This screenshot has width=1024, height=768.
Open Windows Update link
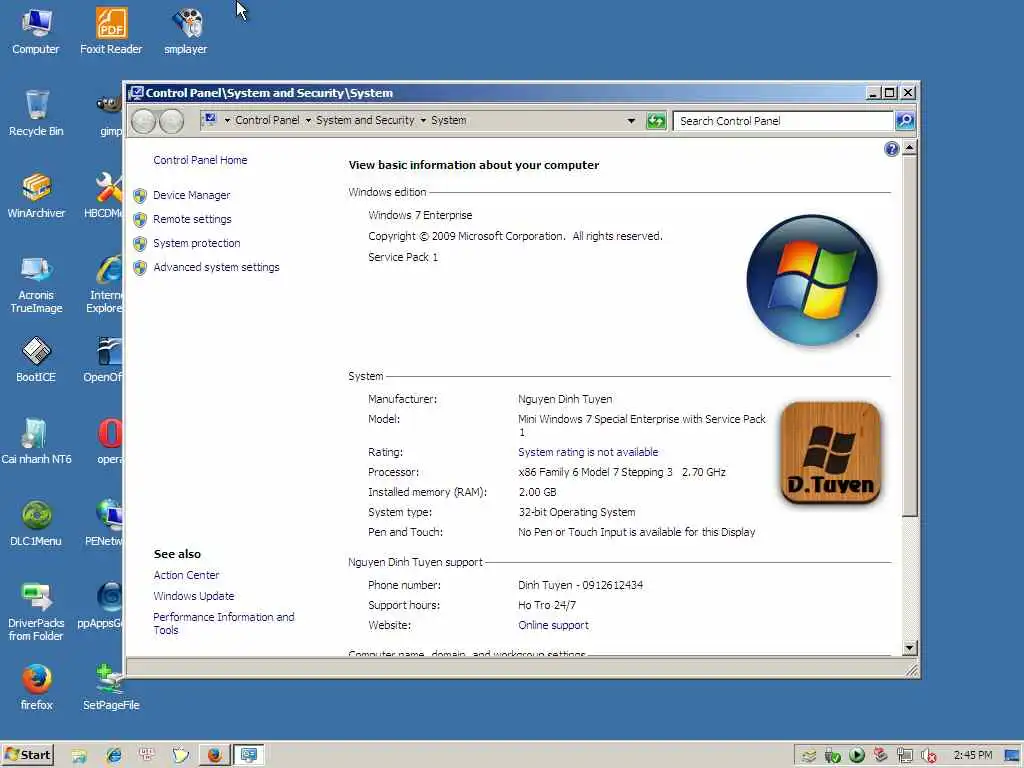coord(193,596)
